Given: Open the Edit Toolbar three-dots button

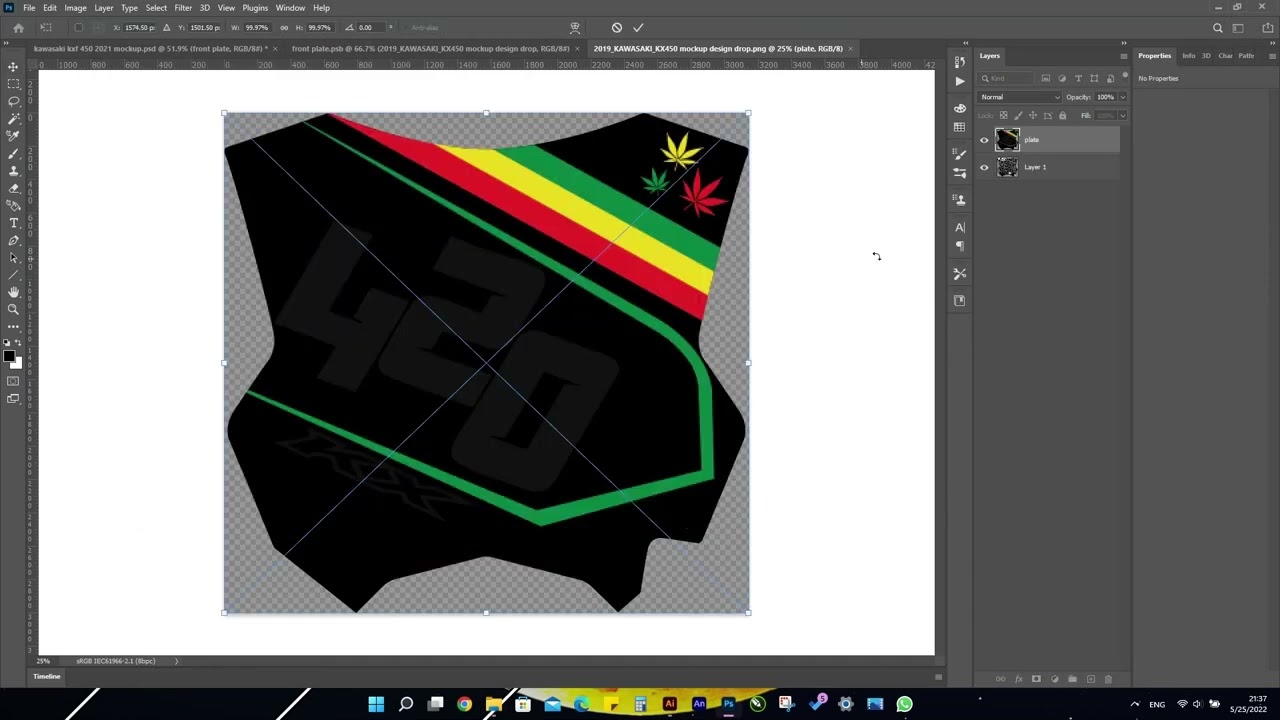Looking at the screenshot, I should (x=14, y=326).
